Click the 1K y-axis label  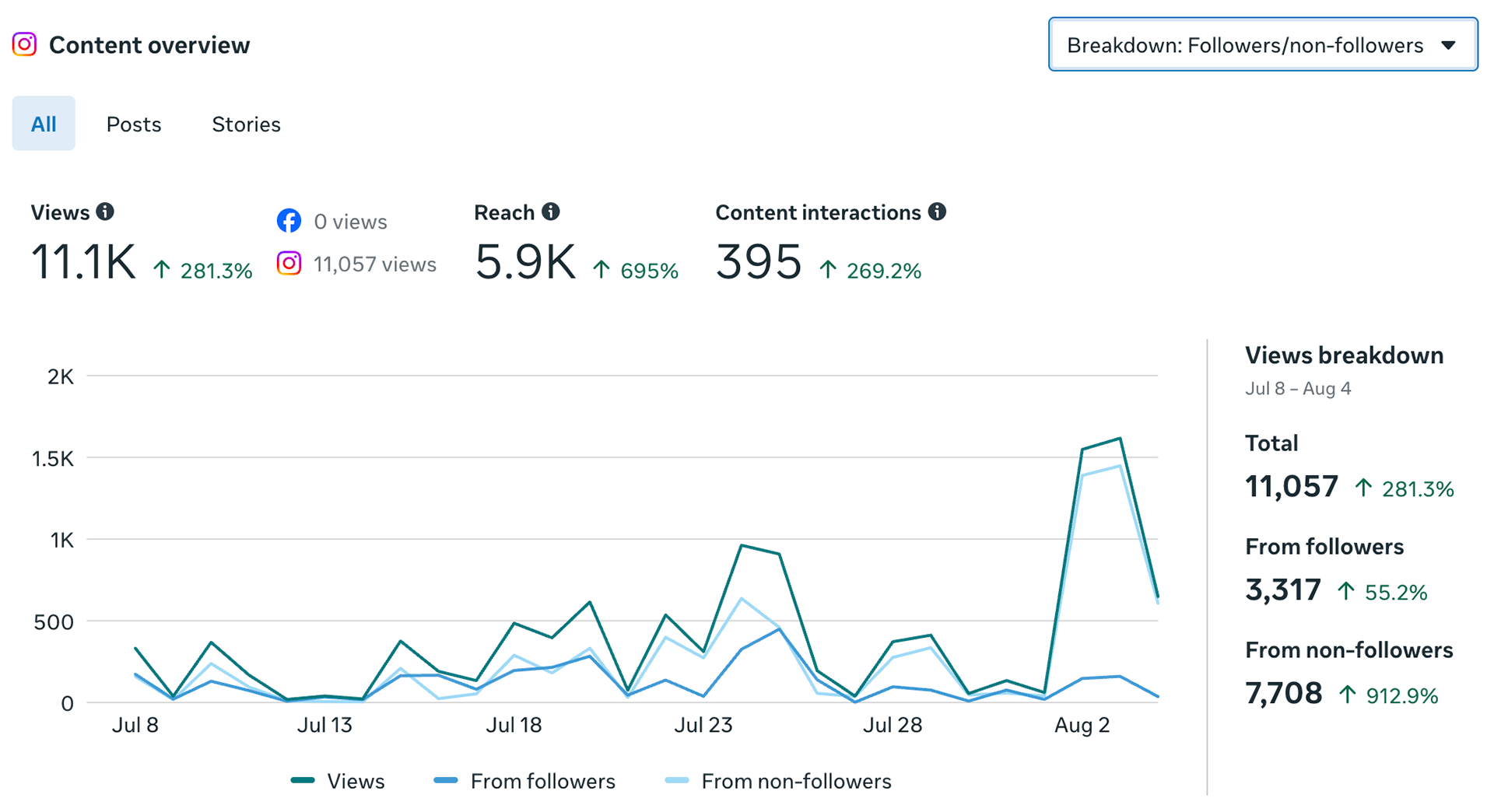62,540
